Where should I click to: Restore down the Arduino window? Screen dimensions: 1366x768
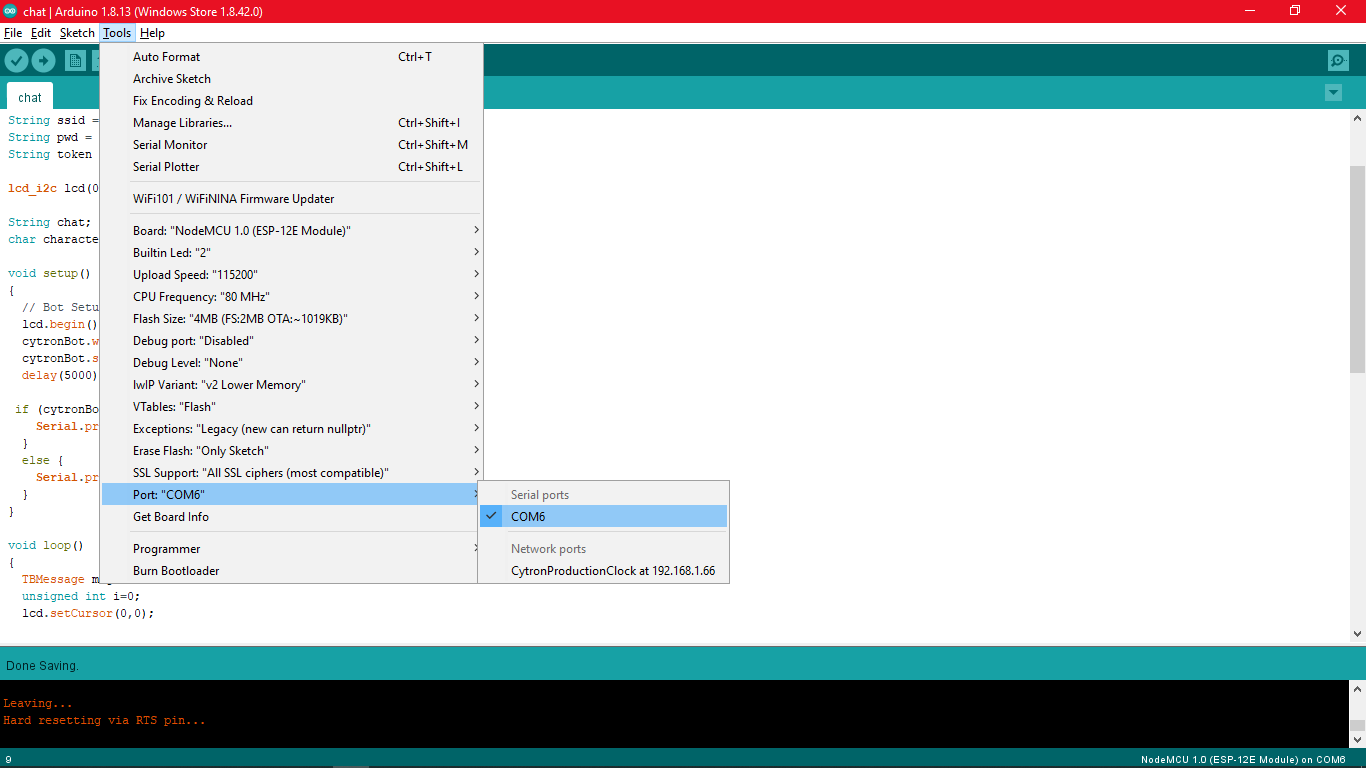(x=1295, y=11)
